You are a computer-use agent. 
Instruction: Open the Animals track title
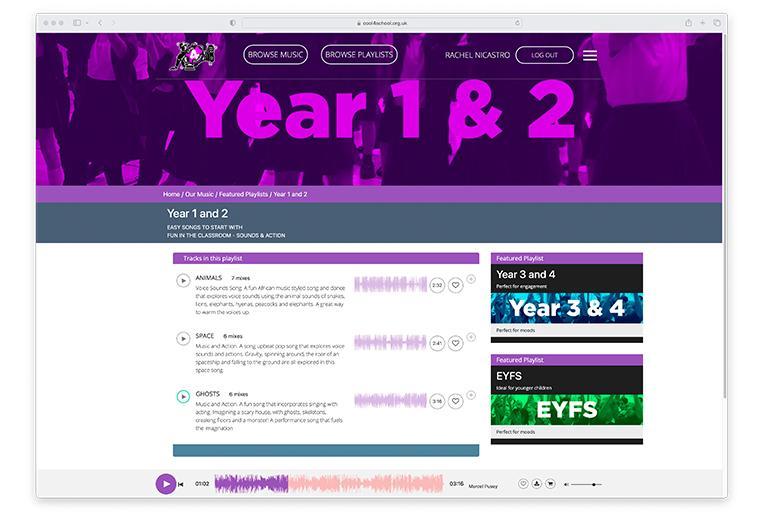pos(209,278)
